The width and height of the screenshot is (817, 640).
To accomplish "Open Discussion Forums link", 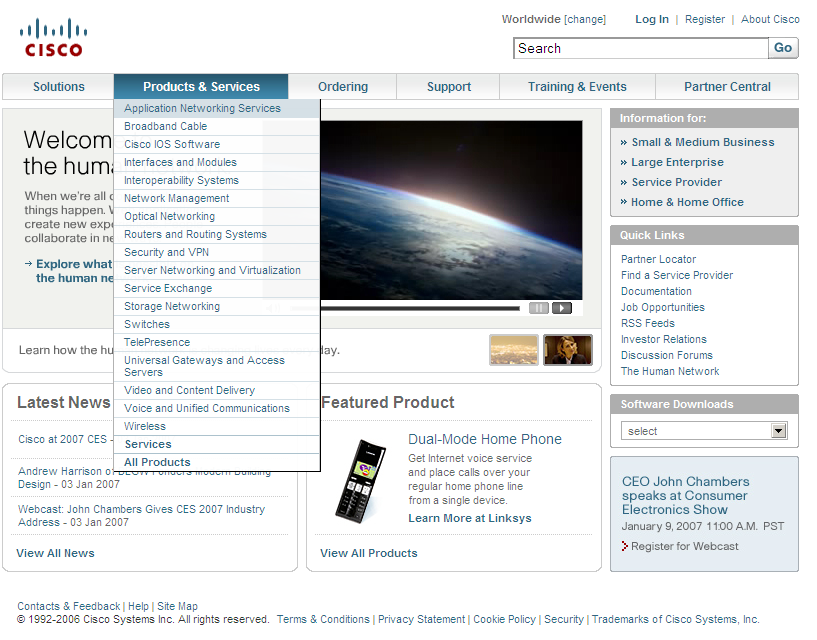I will pyautogui.click(x=666, y=355).
